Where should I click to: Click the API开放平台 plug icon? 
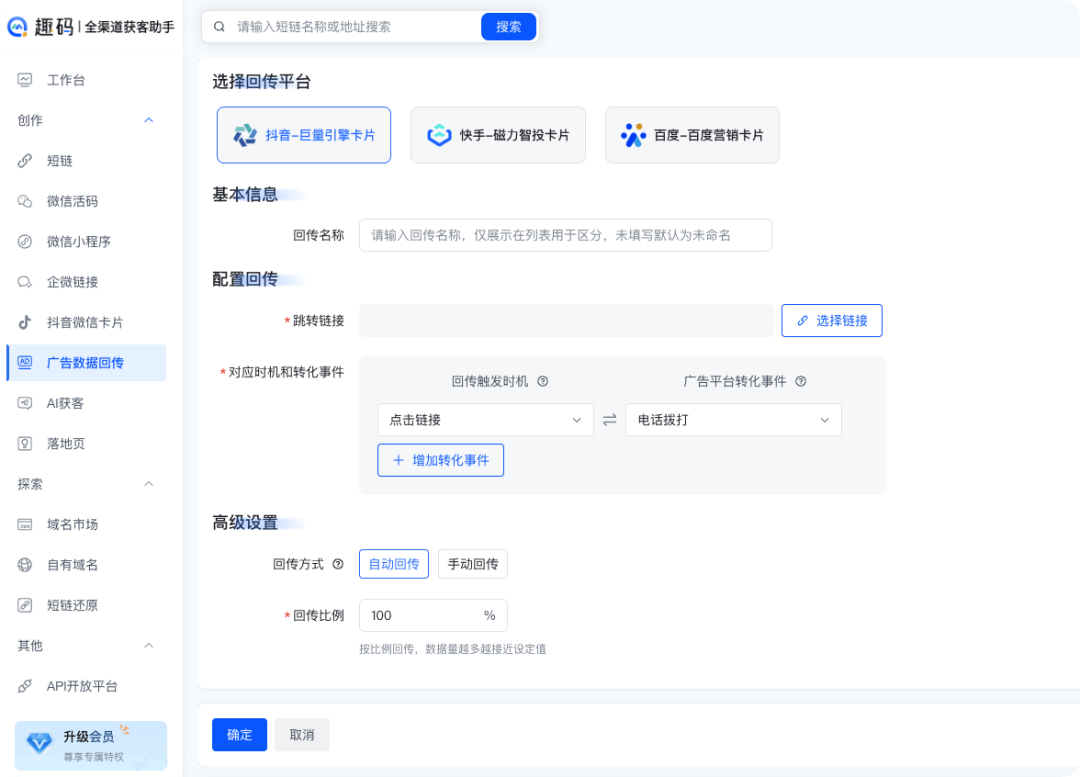[25, 686]
